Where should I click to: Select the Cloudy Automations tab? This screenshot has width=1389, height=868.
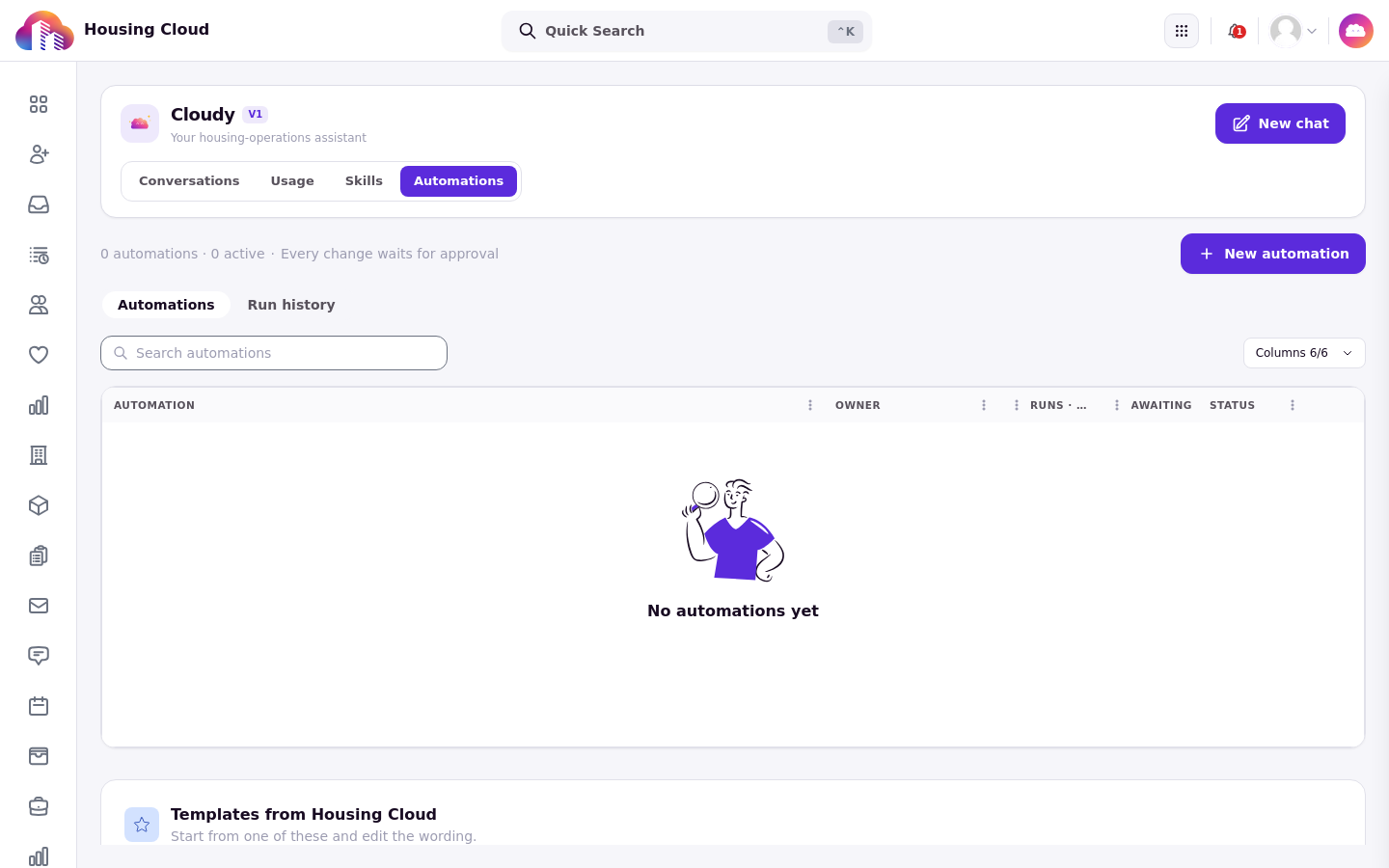[x=458, y=181]
